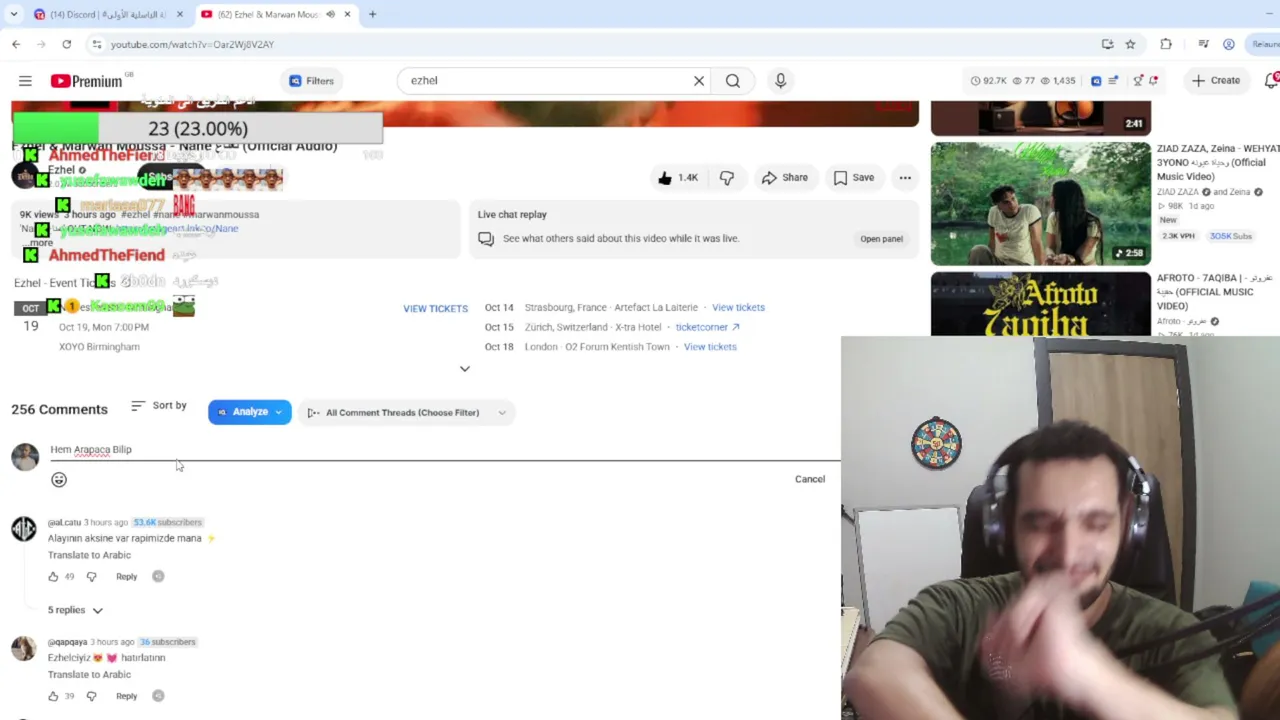The height and width of the screenshot is (720, 1280).
Task: Open more actions menu for video
Action: tap(905, 178)
